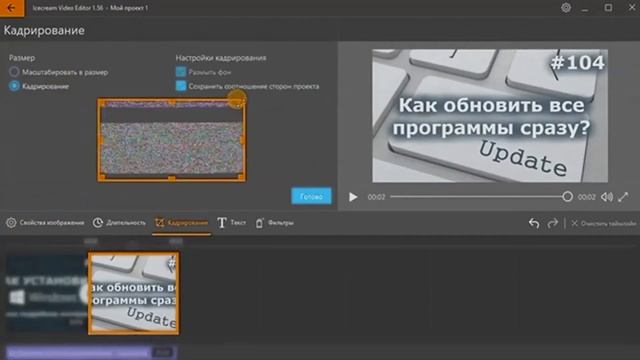Open settings gear in title bar
Screen dimensions: 640x360
pyautogui.click(x=566, y=8)
